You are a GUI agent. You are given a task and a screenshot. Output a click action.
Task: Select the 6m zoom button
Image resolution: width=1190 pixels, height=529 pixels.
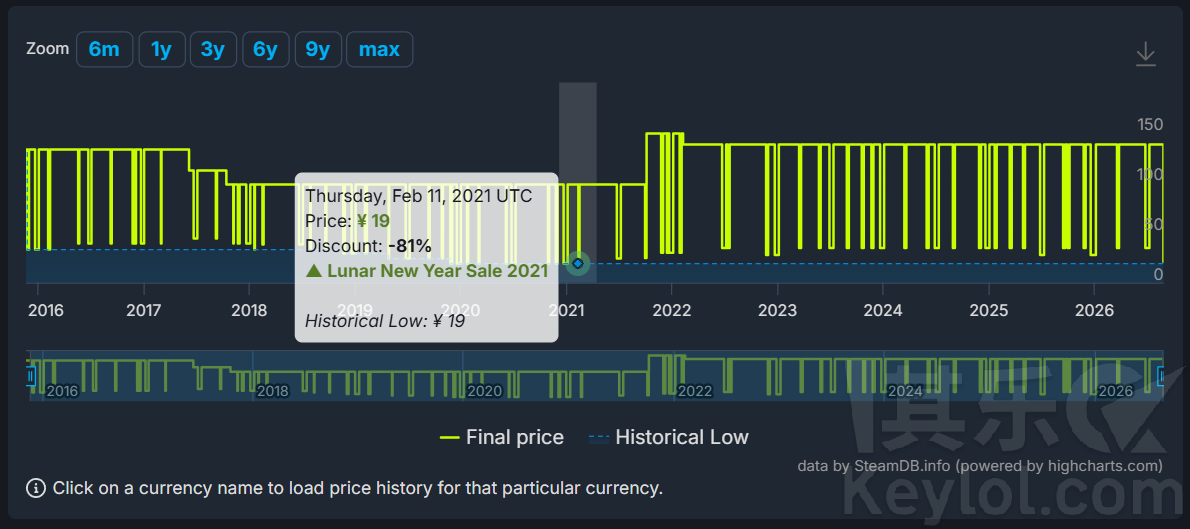click(104, 49)
